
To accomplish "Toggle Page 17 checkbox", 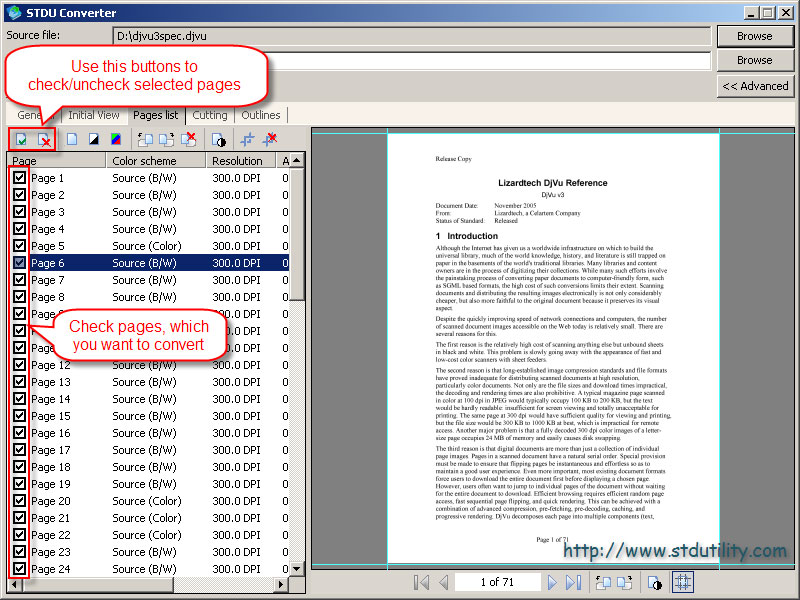I will point(19,450).
